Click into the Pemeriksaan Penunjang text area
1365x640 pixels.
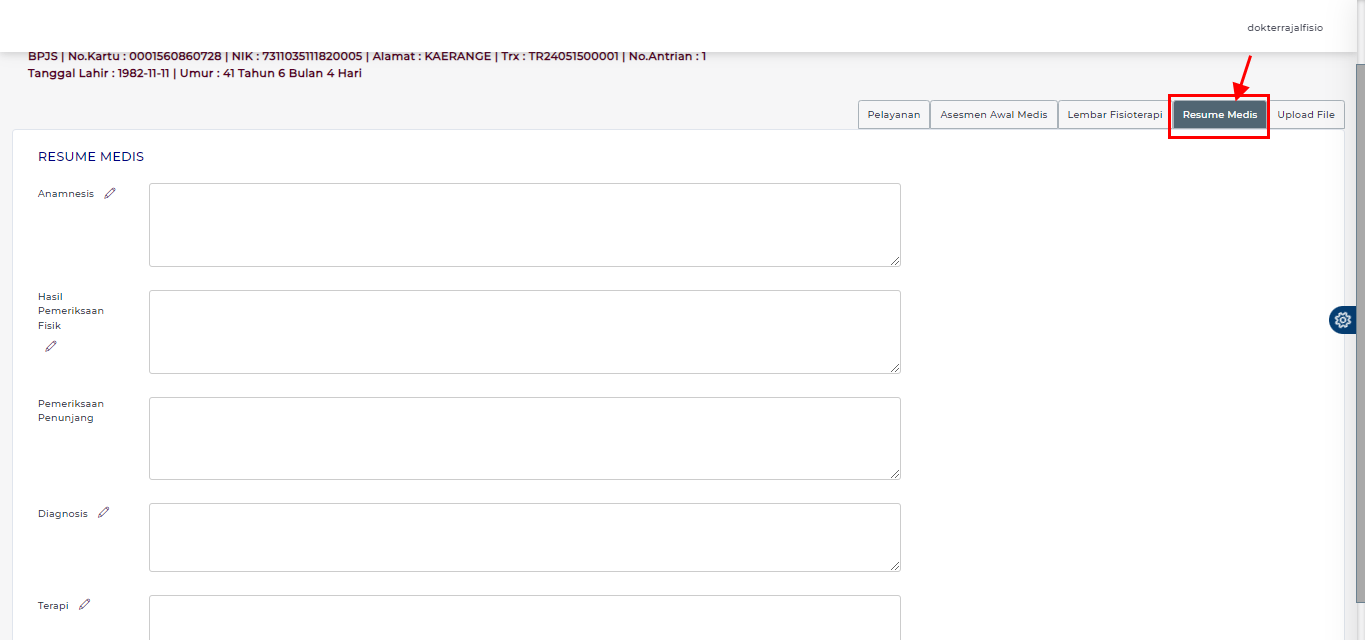pyautogui.click(x=524, y=438)
